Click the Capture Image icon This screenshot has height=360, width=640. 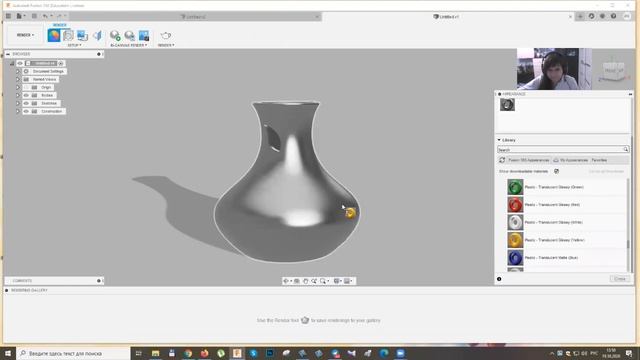pos(144,36)
